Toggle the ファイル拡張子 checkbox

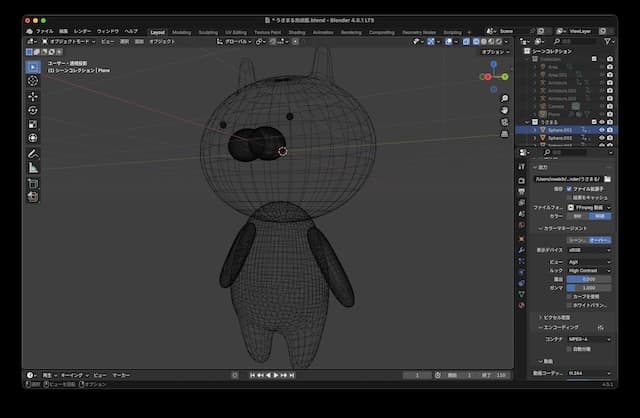pyautogui.click(x=569, y=189)
